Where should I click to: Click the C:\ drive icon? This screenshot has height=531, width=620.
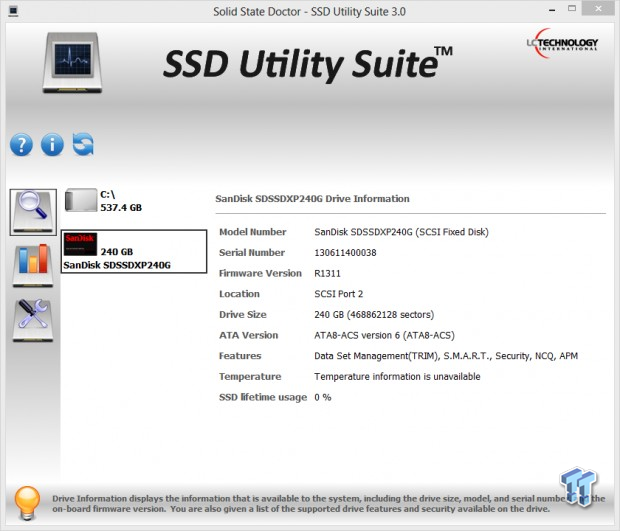(x=81, y=200)
